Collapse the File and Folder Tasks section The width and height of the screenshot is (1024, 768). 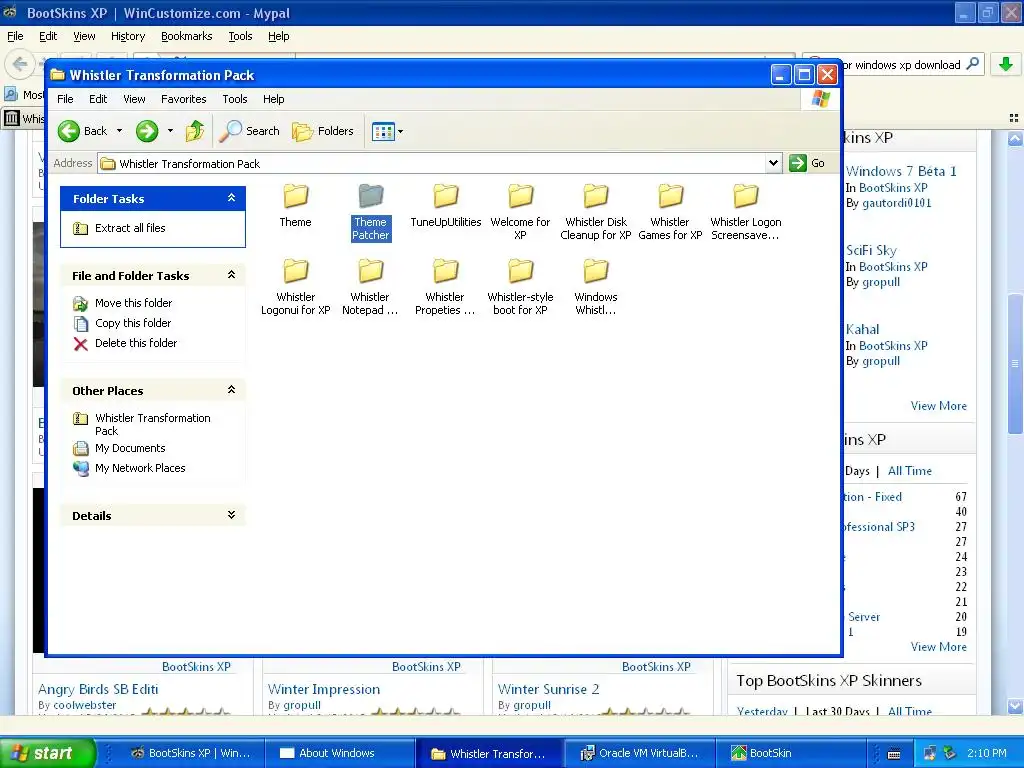[231, 275]
